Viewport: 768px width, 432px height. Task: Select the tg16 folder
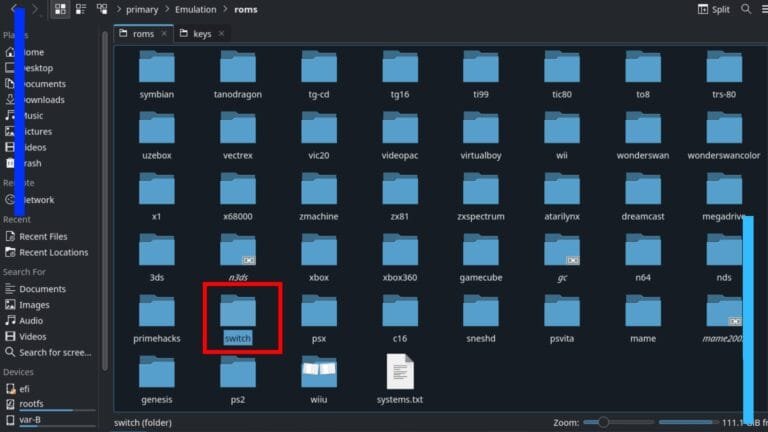click(x=400, y=74)
